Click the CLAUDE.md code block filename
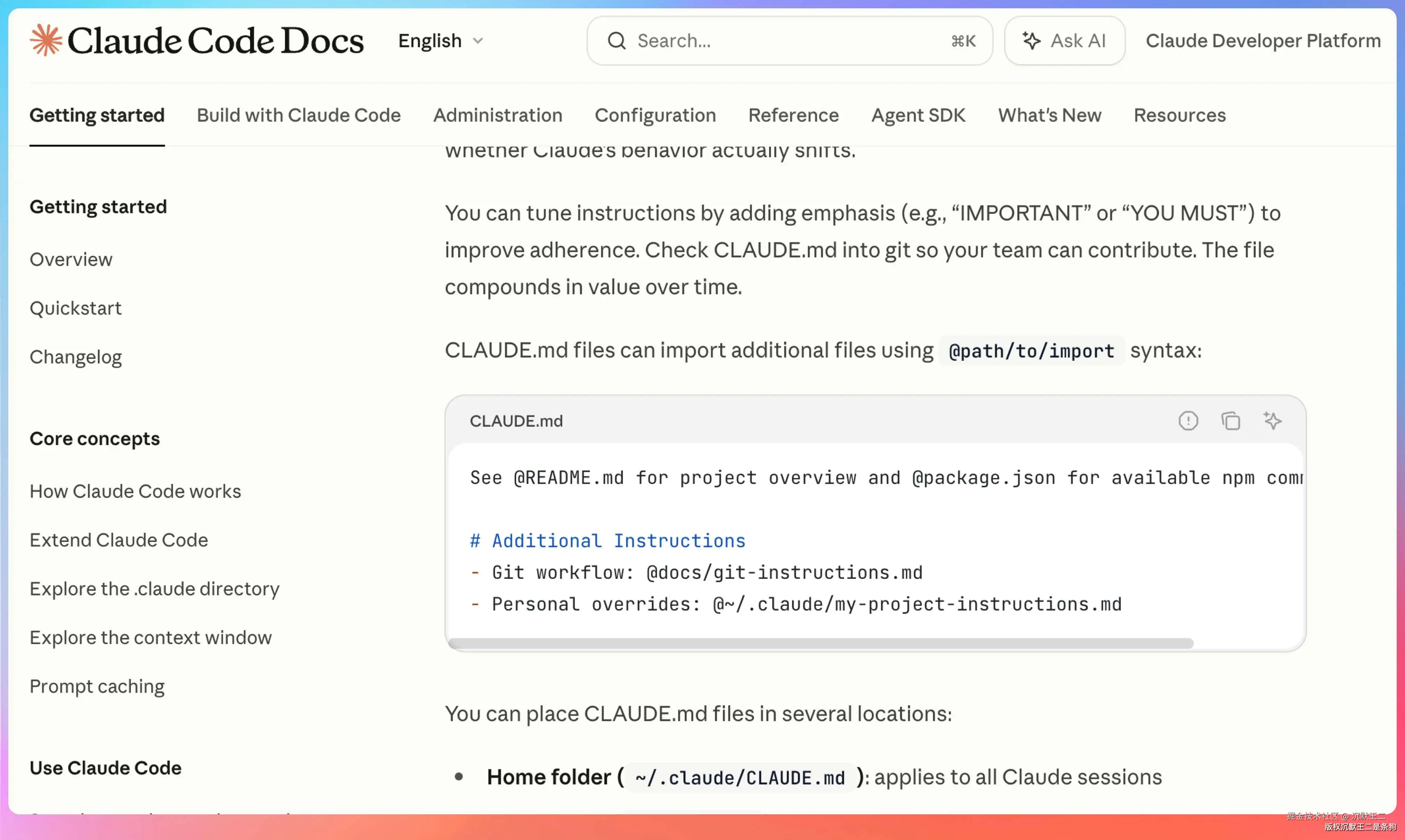The height and width of the screenshot is (840, 1405). tap(516, 421)
